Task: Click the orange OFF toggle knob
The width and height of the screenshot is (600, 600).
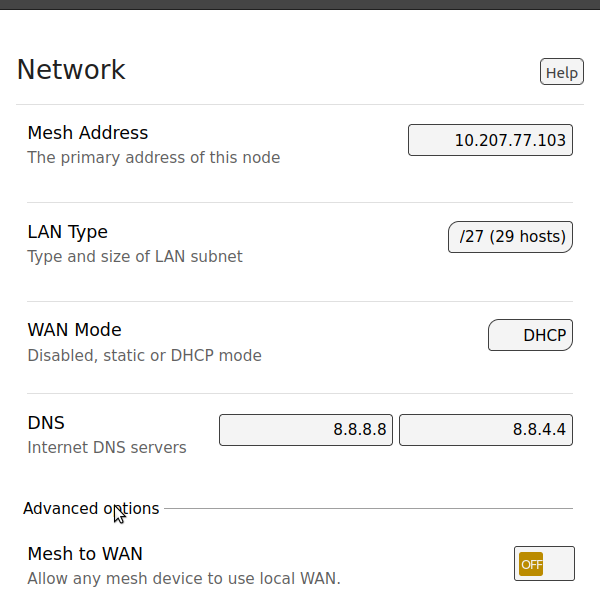Action: coord(531,564)
